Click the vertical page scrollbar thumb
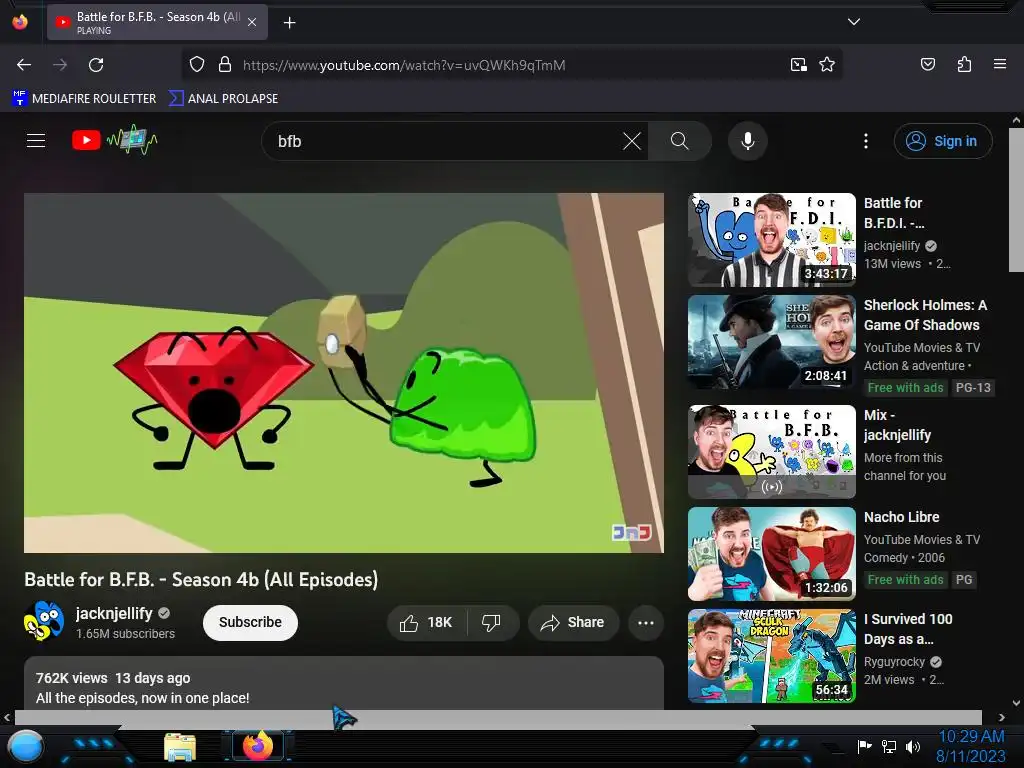Screen dimensions: 1024x768 coord(1016,200)
